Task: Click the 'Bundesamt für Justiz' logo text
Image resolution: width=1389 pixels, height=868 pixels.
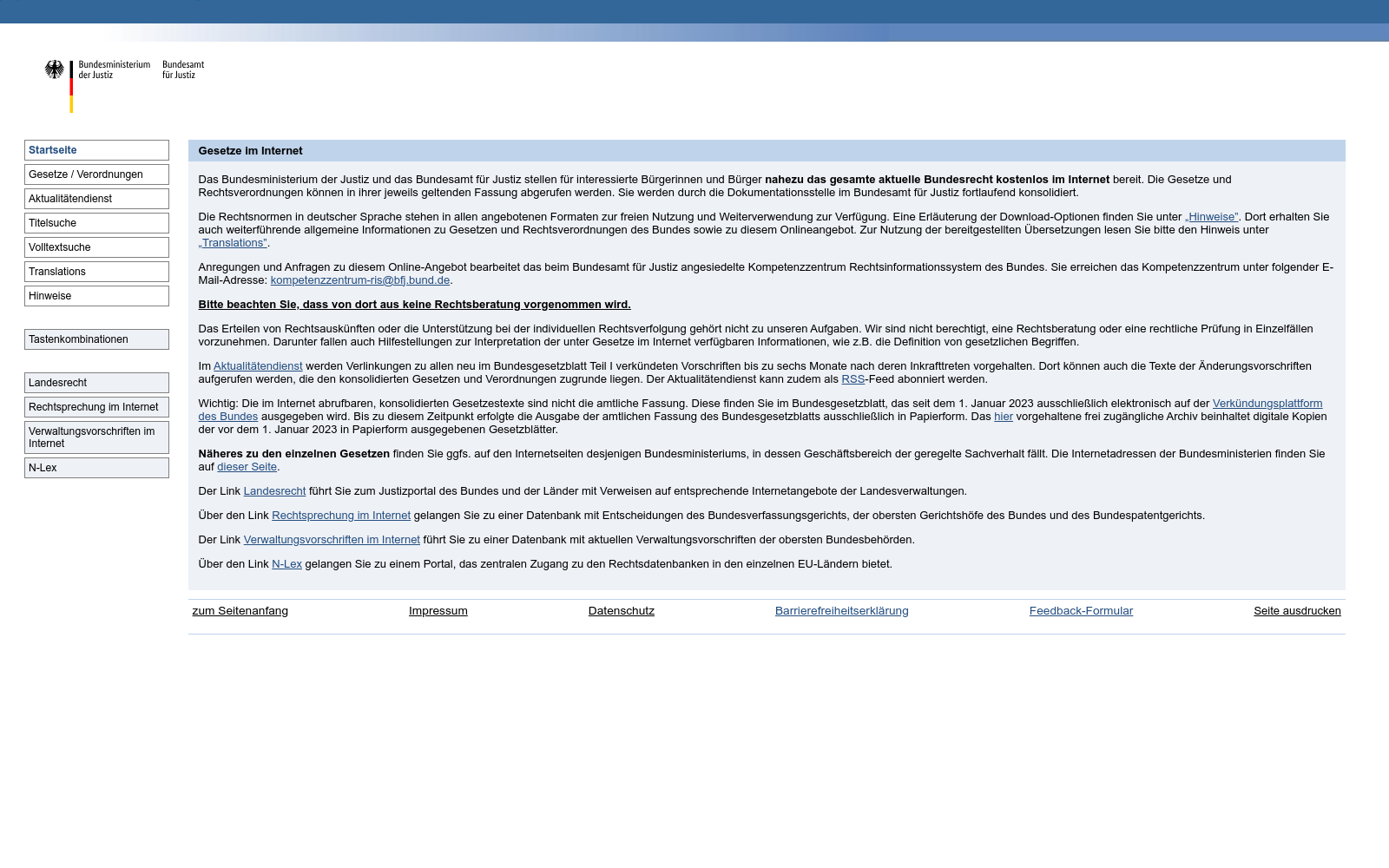Action: [x=183, y=69]
